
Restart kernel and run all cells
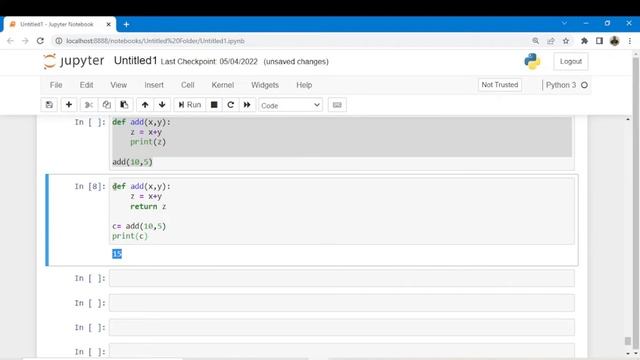(247, 105)
